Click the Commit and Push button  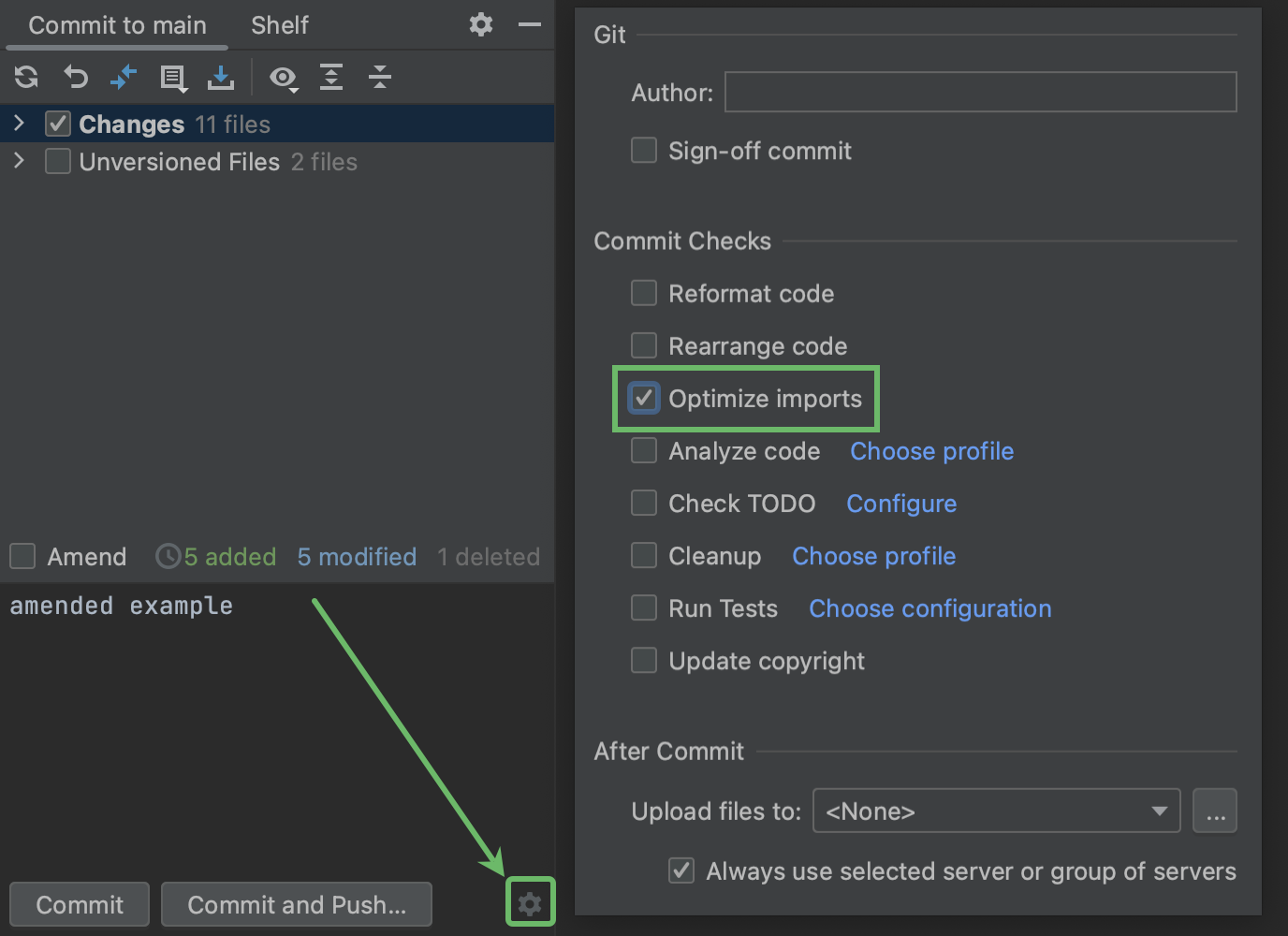coord(296,904)
